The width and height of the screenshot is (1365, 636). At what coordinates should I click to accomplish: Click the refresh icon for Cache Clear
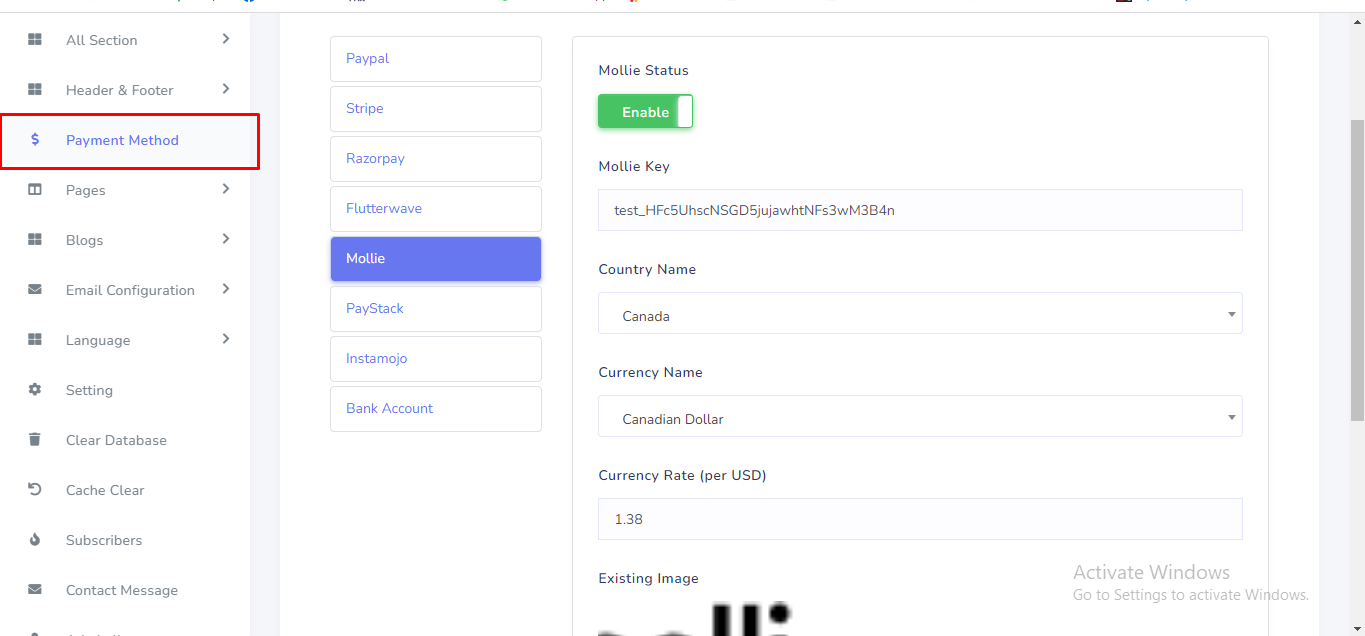pos(35,490)
